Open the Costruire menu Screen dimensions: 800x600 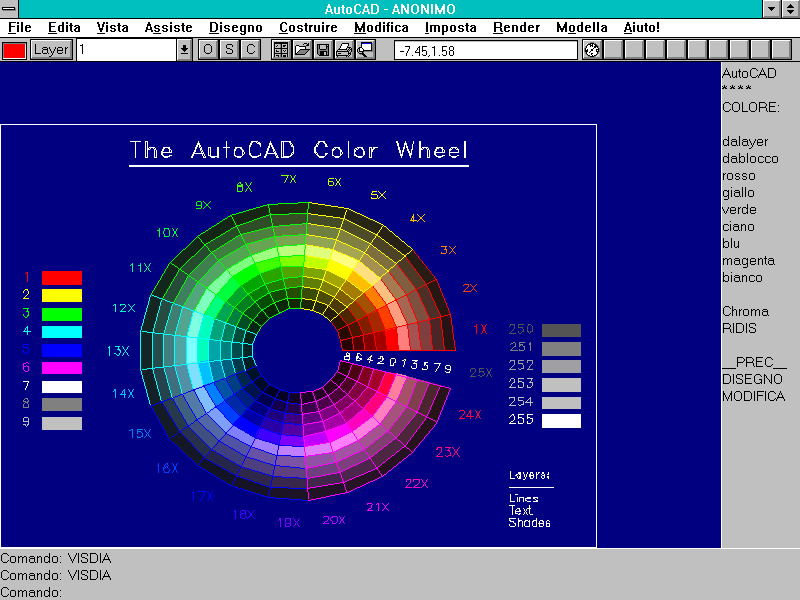click(308, 28)
